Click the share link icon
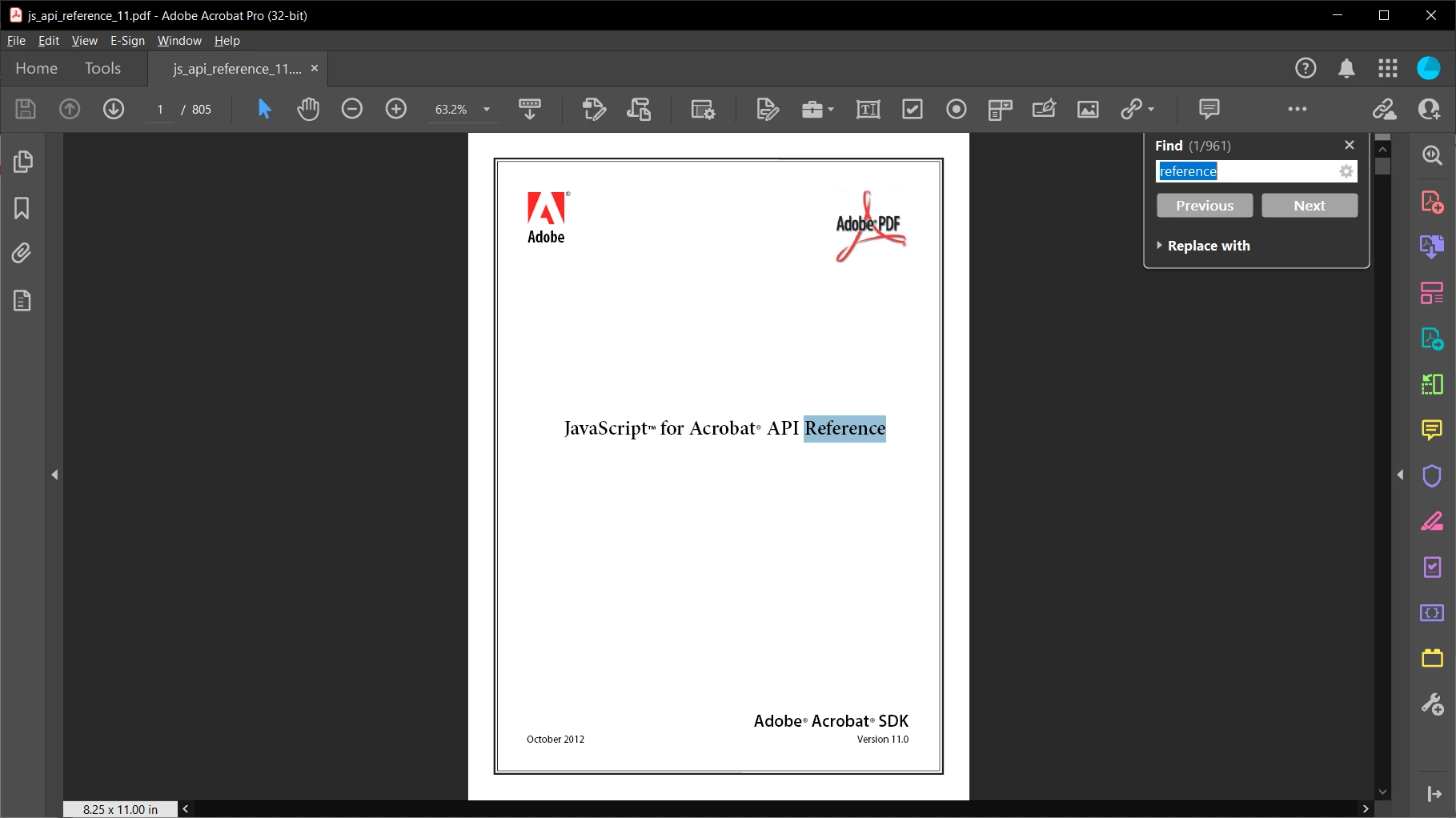The image size is (1456, 818). point(1384,109)
